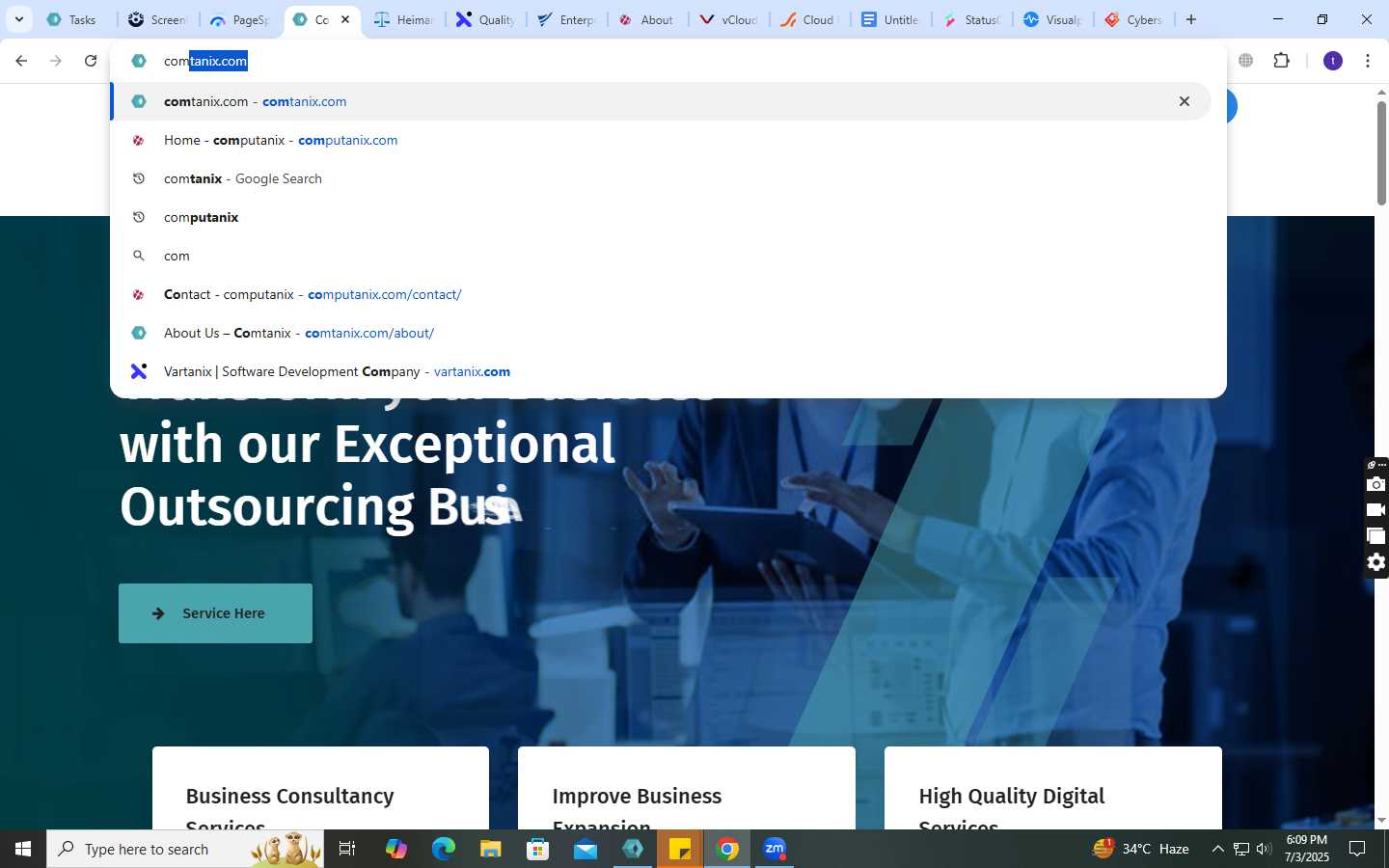Select comtanix.com suggestion
The width and height of the screenshot is (1389, 868).
[x=661, y=101]
